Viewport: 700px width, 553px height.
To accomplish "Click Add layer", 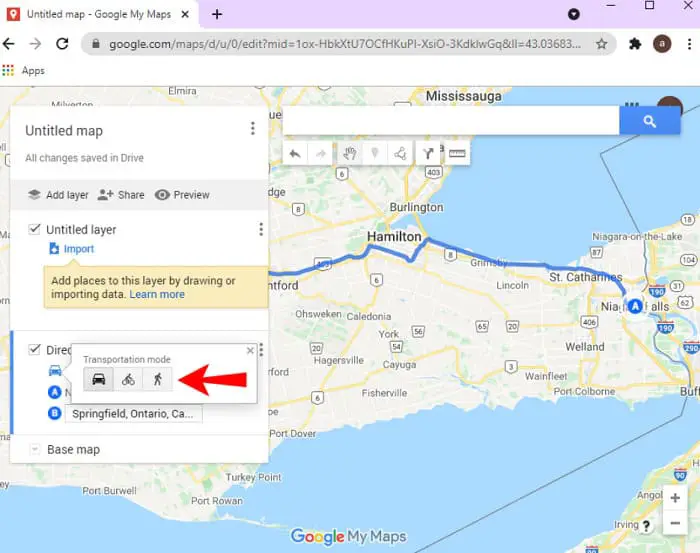I will pyautogui.click(x=58, y=195).
